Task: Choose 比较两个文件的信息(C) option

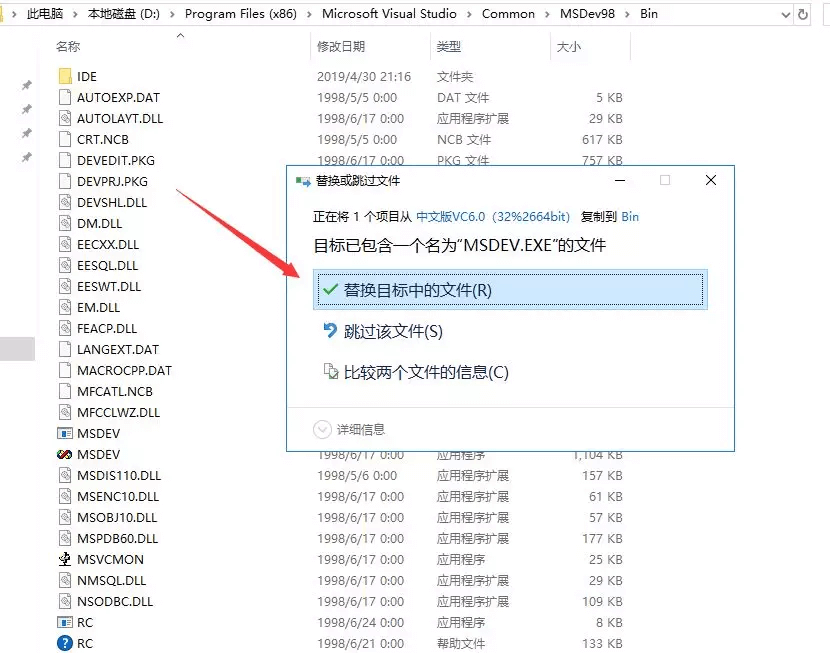Action: click(416, 373)
